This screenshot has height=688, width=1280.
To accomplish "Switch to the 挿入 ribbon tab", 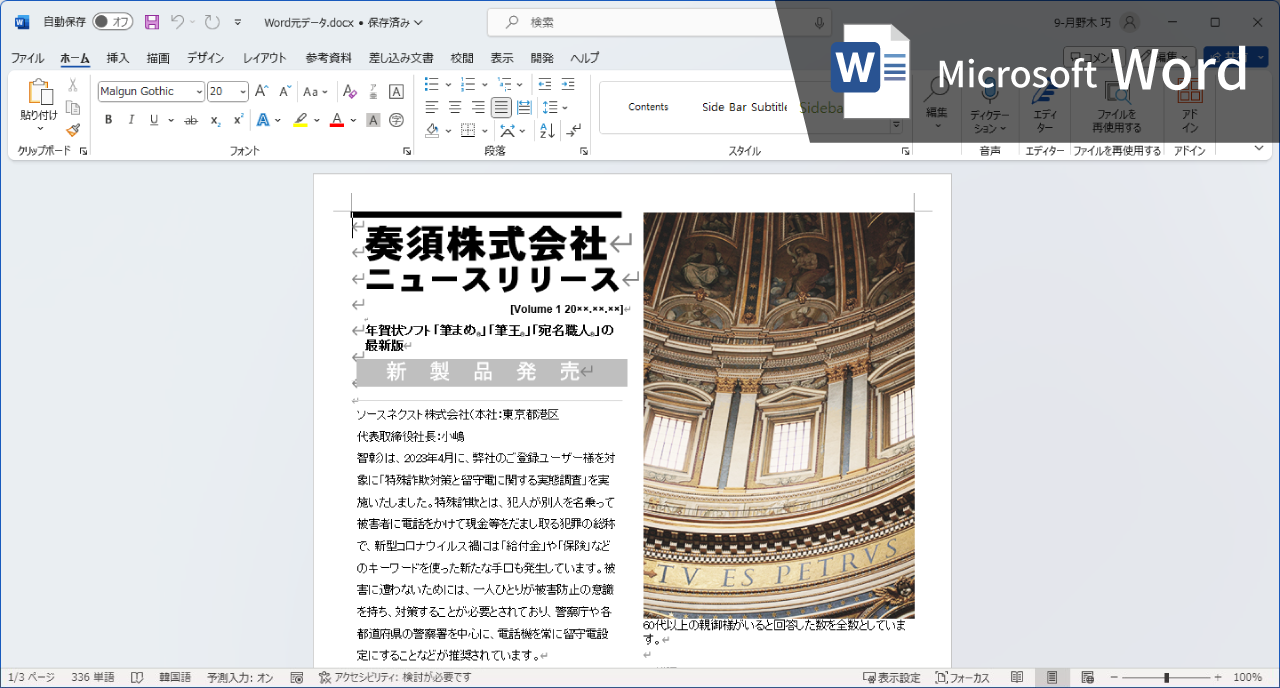I will click(117, 57).
